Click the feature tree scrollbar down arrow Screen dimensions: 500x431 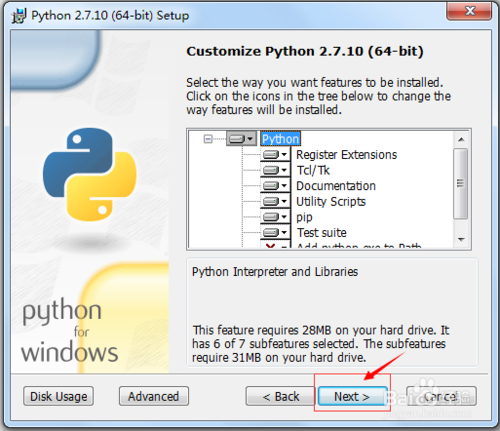pyautogui.click(x=461, y=240)
